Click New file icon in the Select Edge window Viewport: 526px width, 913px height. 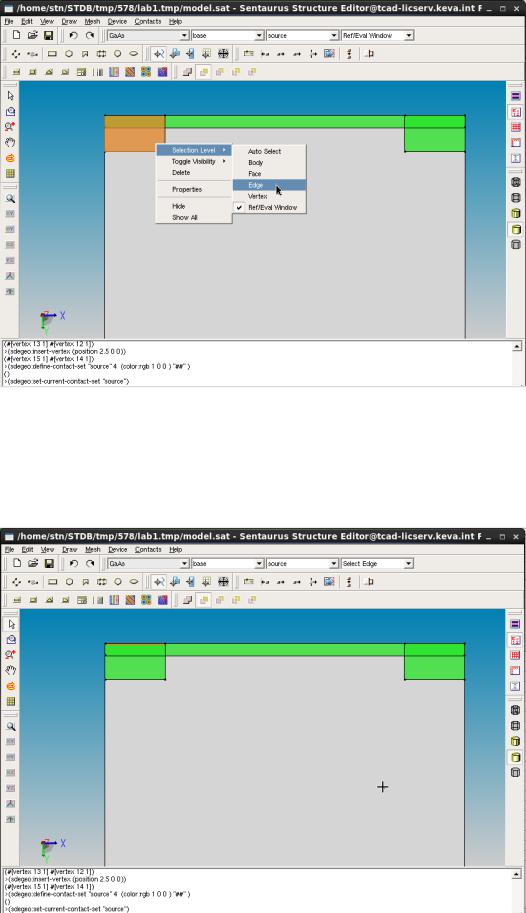16,563
